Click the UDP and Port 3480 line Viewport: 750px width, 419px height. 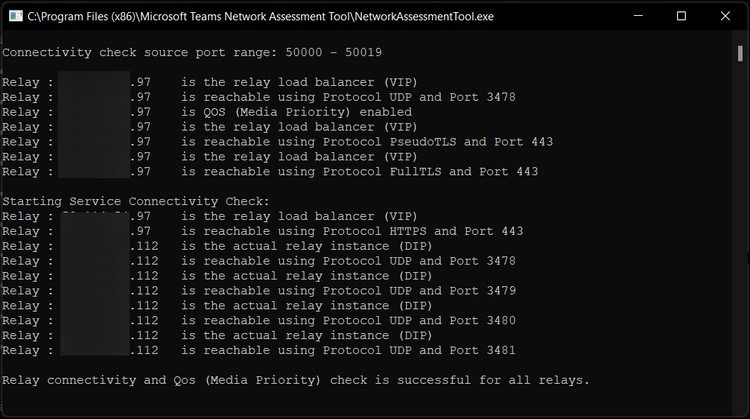(x=348, y=321)
